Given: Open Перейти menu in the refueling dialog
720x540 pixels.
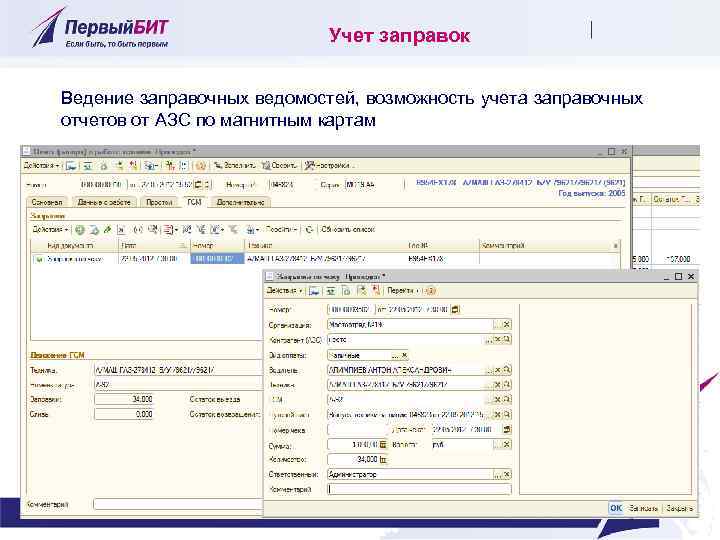Looking at the screenshot, I should pos(403,291).
